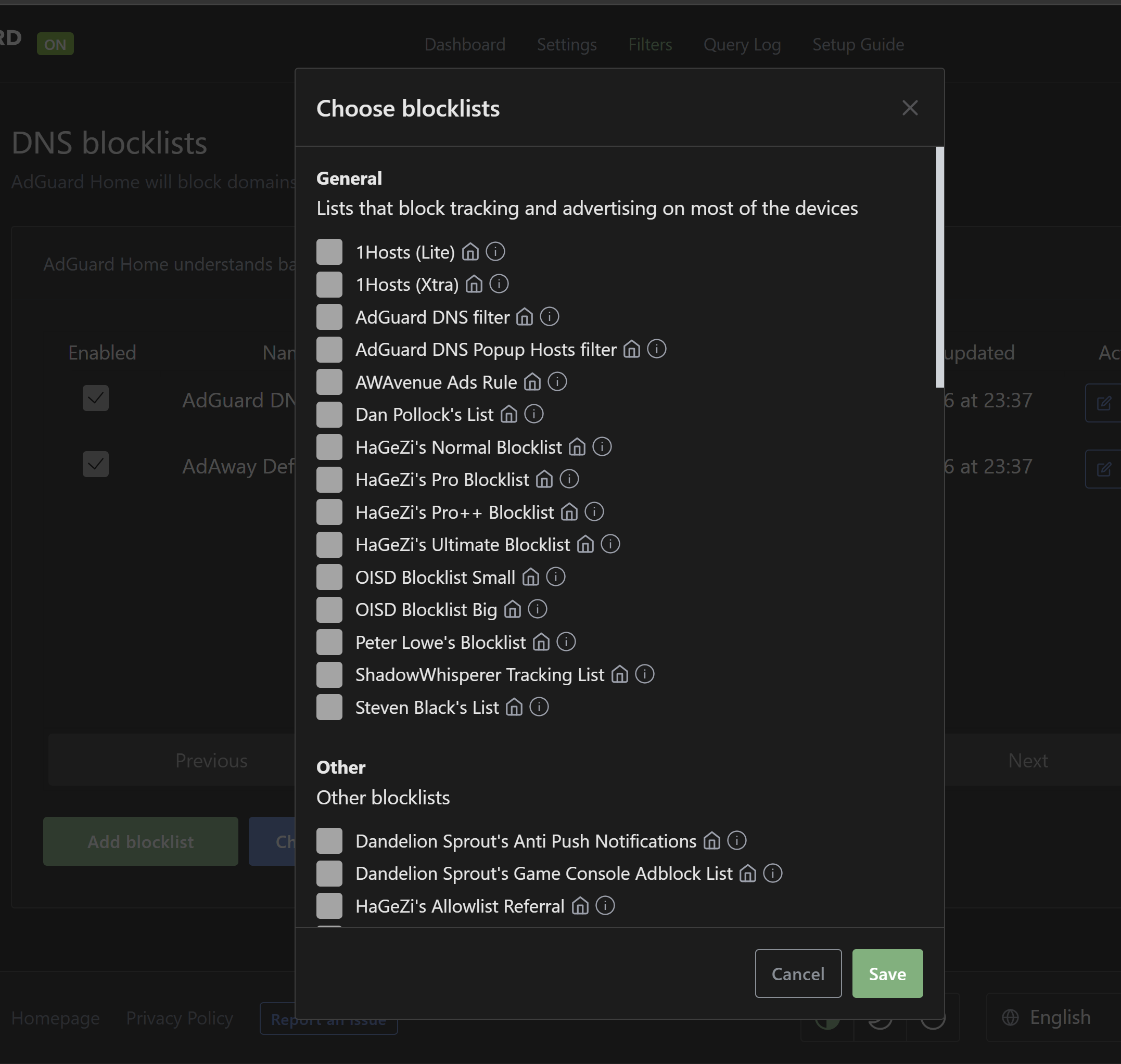The width and height of the screenshot is (1121, 1064).
Task: Show info for HaGeZi's Normal Blocklist
Action: tap(602, 447)
